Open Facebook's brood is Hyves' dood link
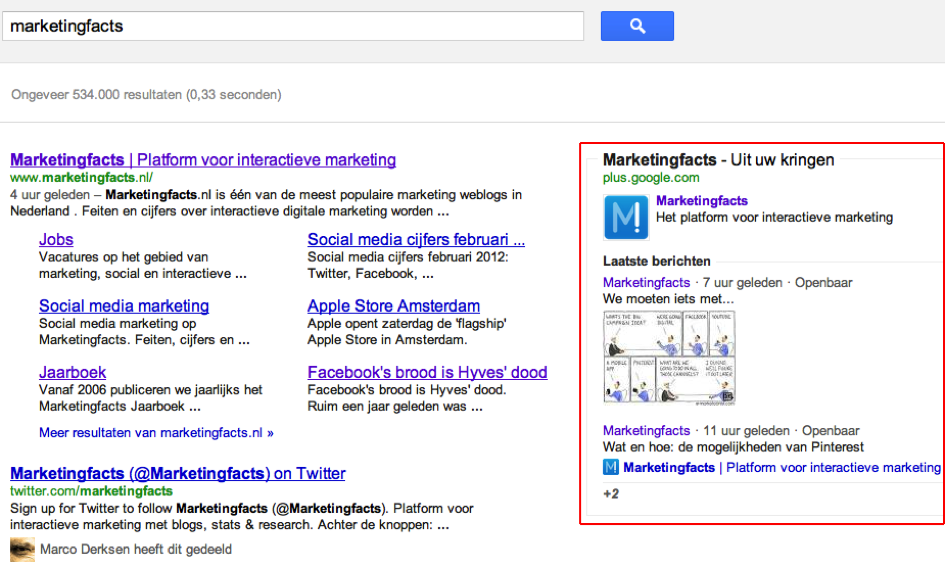The width and height of the screenshot is (945, 567). [x=427, y=373]
